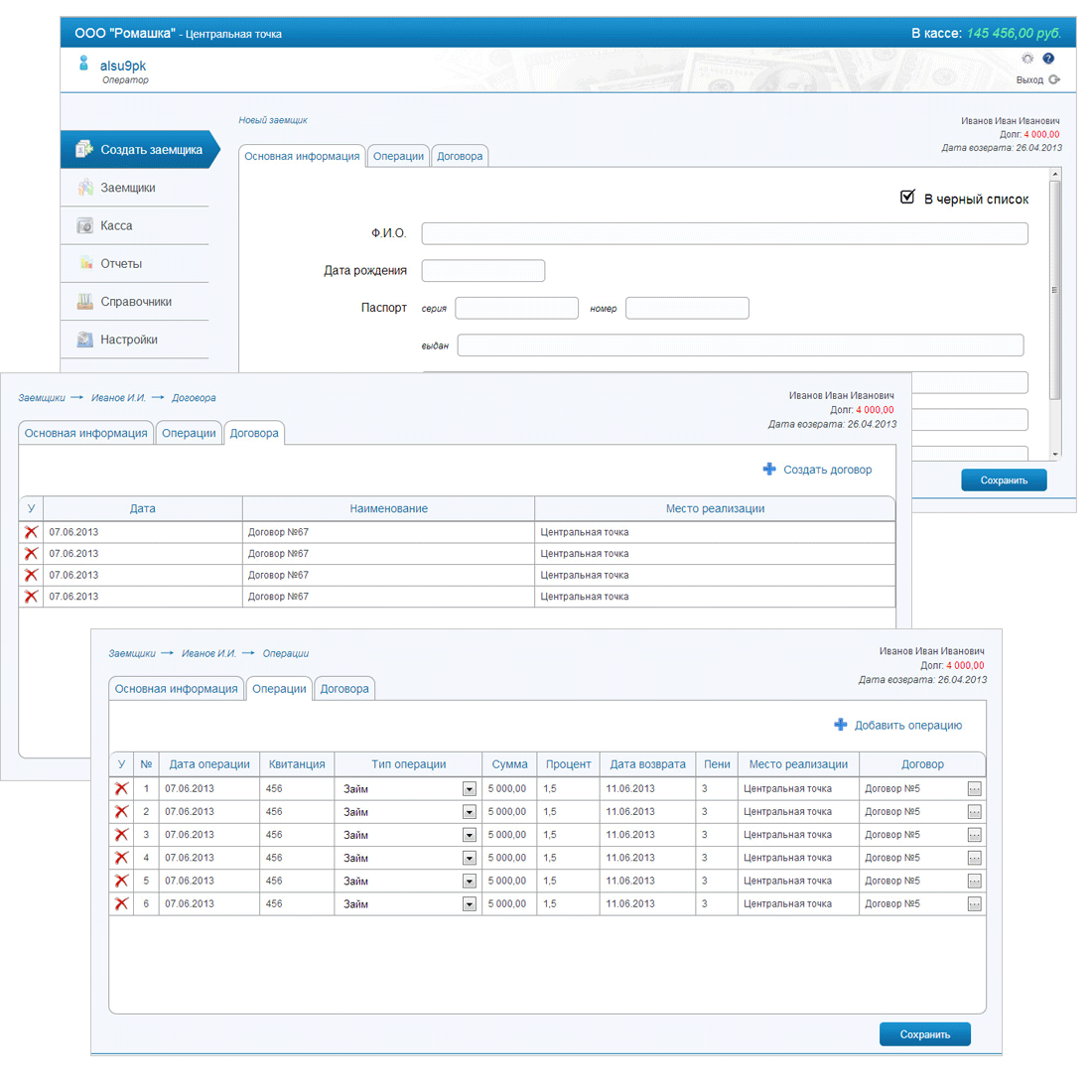
Task: Open contract picker button in operation row 4
Action: [x=974, y=858]
